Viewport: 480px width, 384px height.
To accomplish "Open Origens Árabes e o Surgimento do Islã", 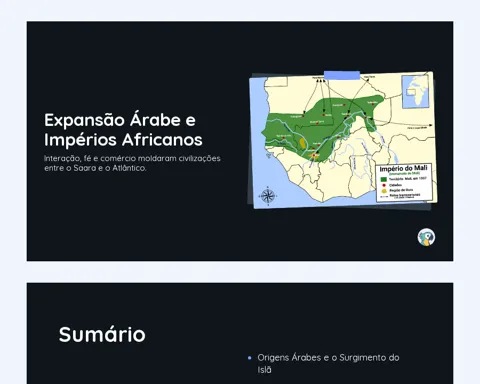I will click(x=328, y=364).
